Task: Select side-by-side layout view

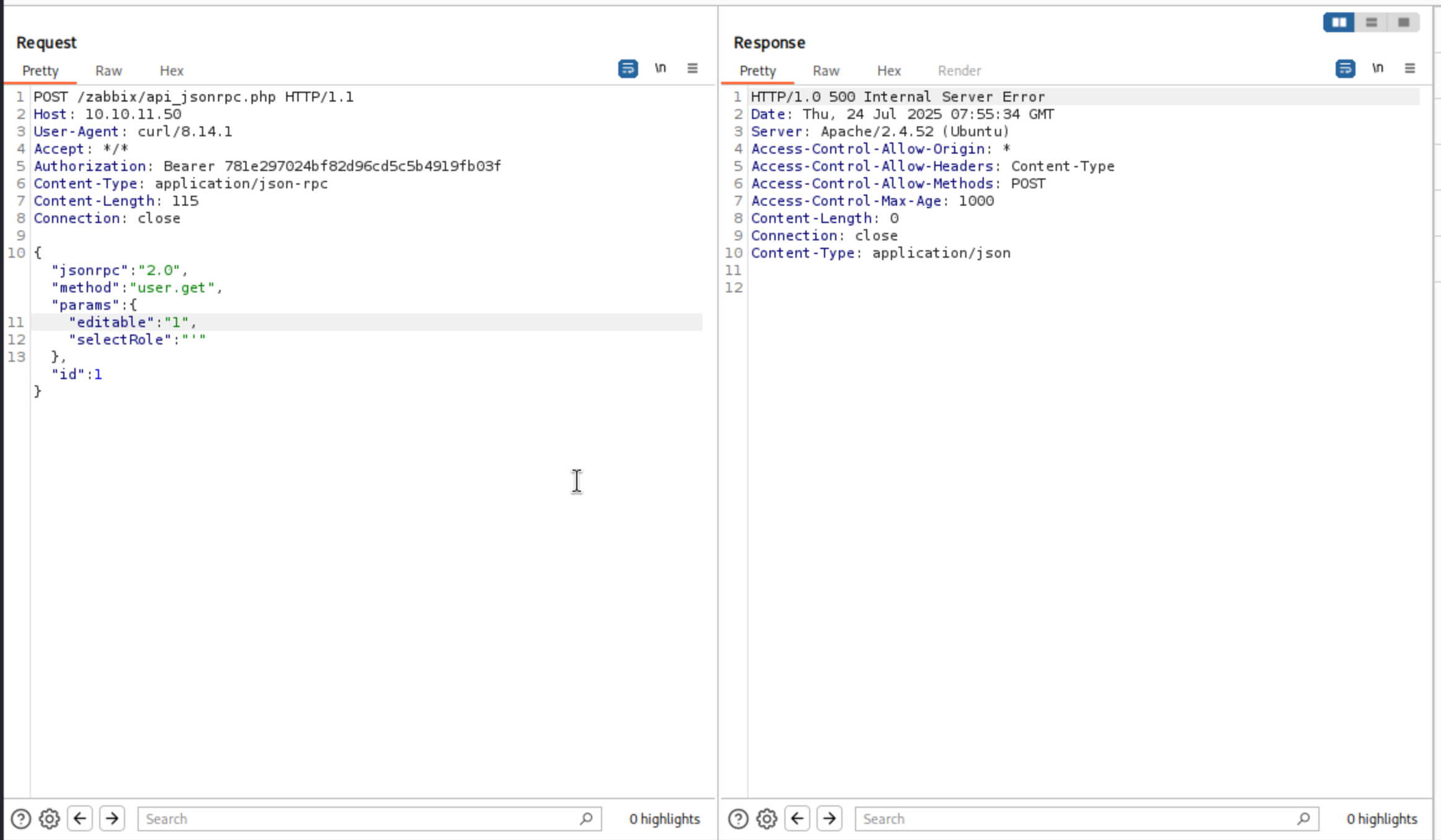Action: [1339, 22]
